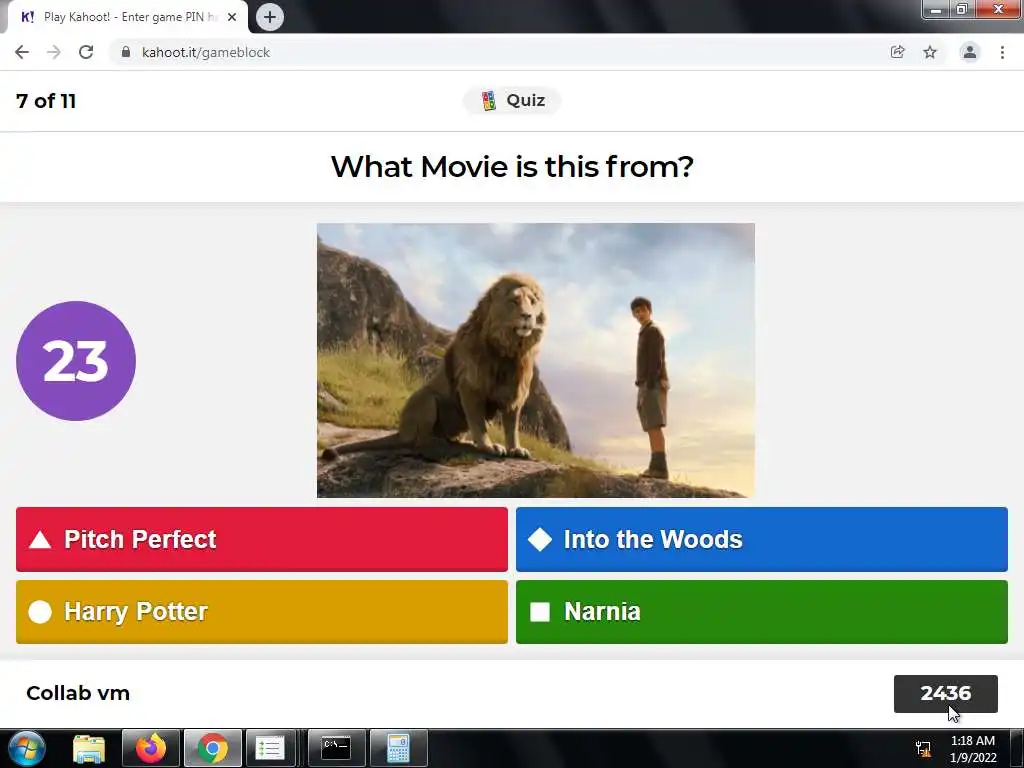Click the triangle shape on Pitch Perfect
Viewport: 1024px width, 768px height.
[40, 539]
